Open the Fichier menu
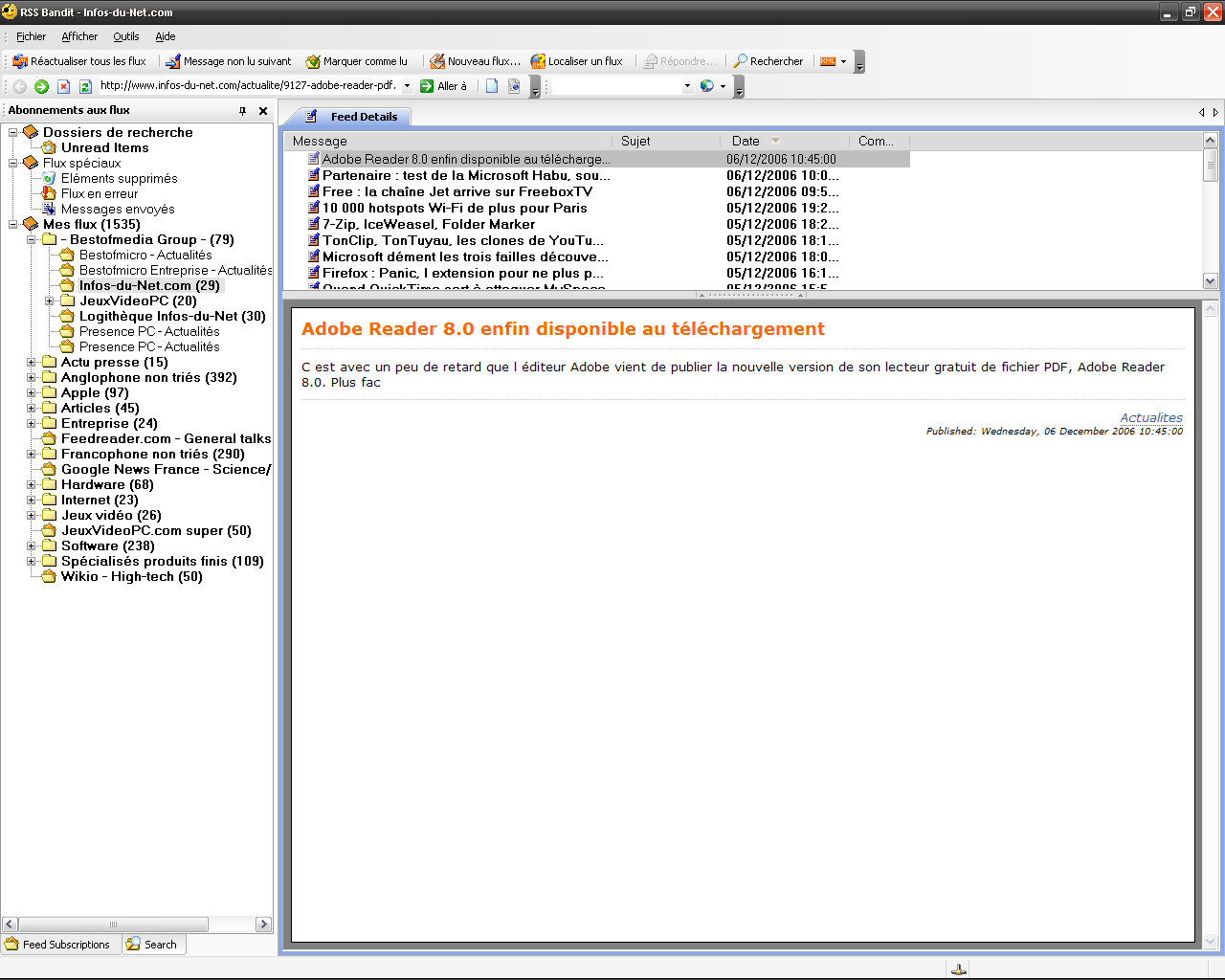Image resolution: width=1225 pixels, height=980 pixels. click(31, 36)
